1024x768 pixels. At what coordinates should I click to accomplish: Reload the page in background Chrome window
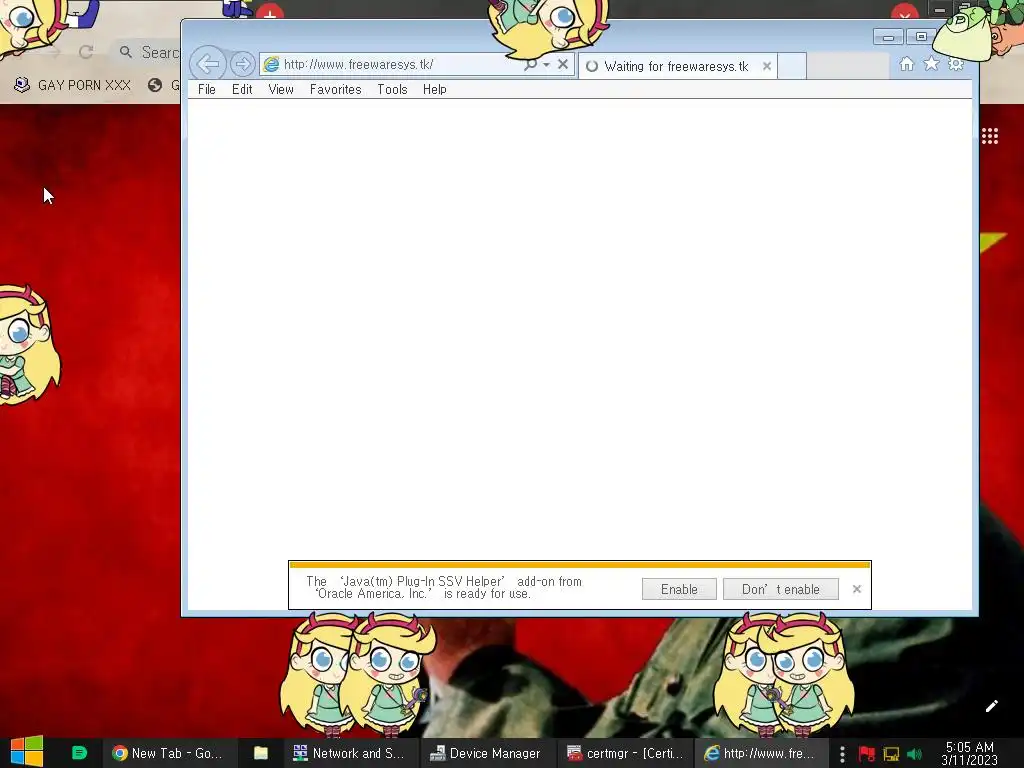click(86, 52)
